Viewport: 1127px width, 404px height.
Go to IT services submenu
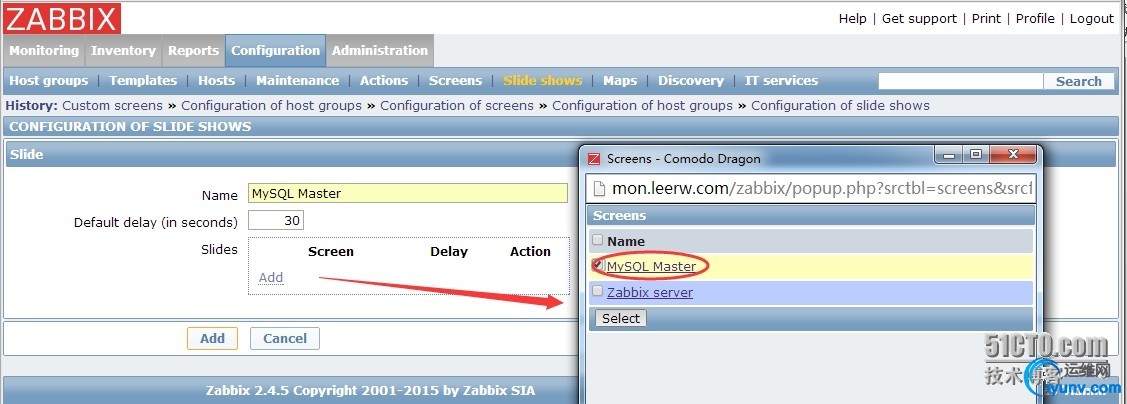781,81
